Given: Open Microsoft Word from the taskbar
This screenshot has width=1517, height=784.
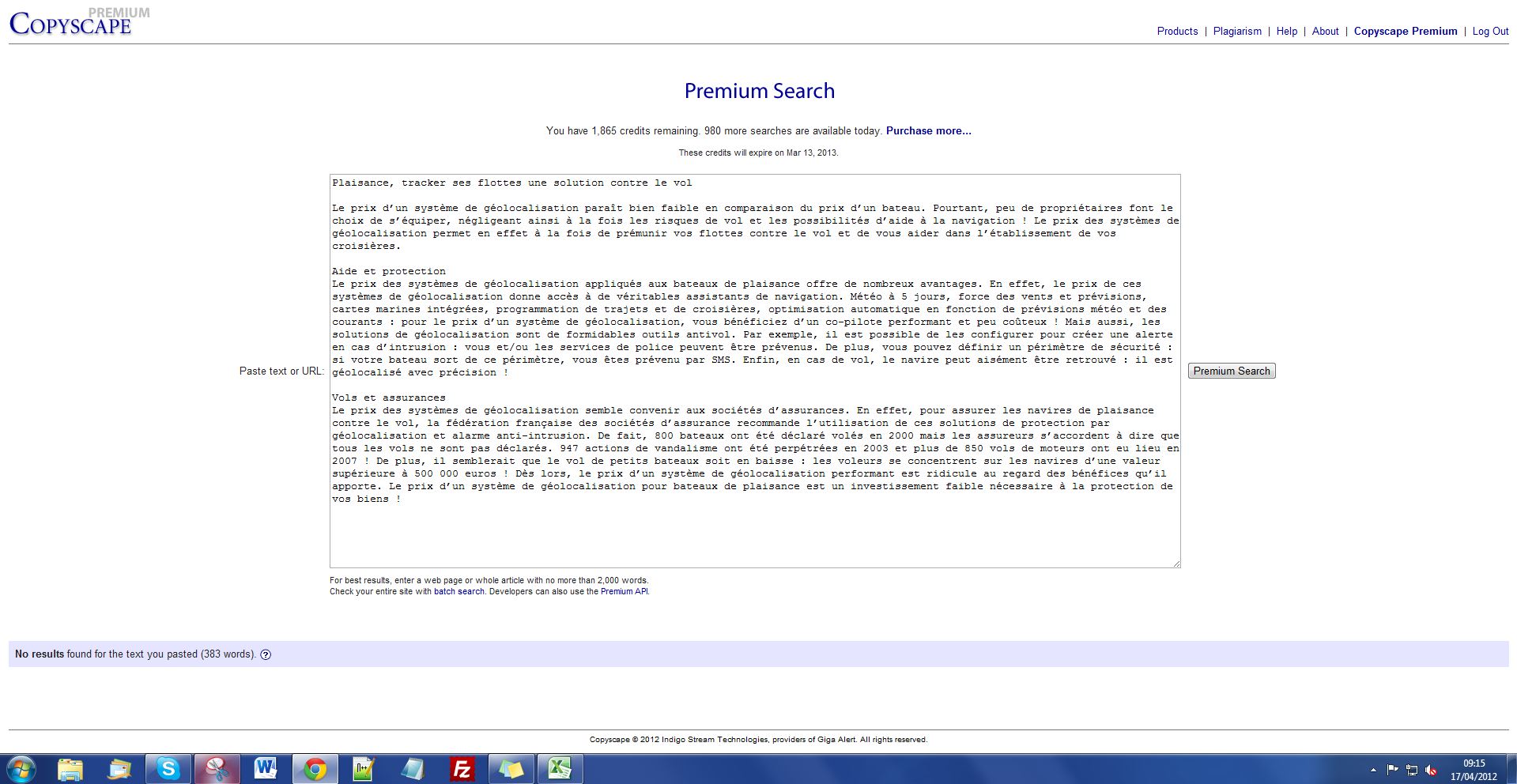Looking at the screenshot, I should point(266,768).
